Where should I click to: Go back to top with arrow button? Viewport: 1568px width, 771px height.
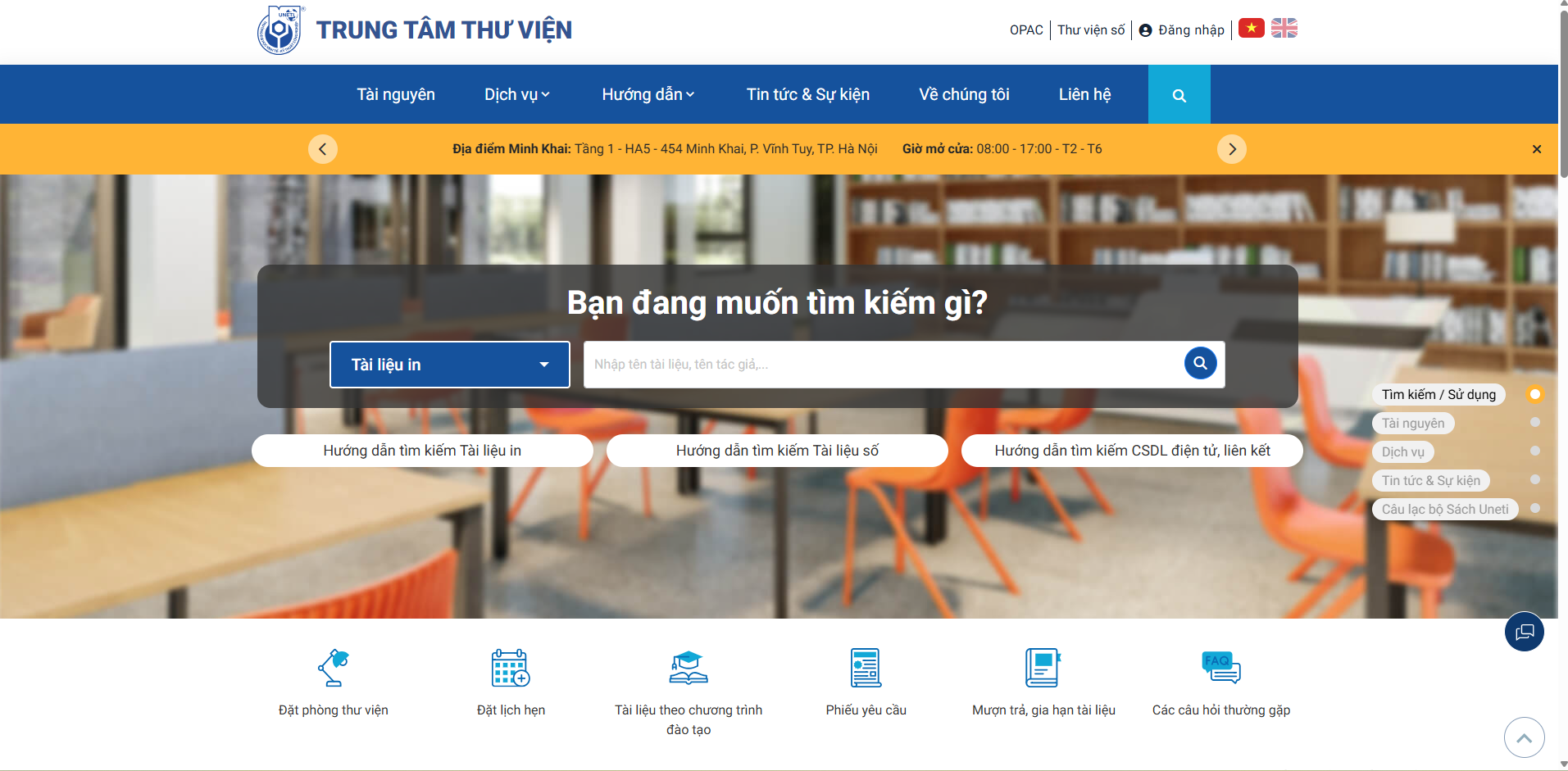tap(1524, 737)
